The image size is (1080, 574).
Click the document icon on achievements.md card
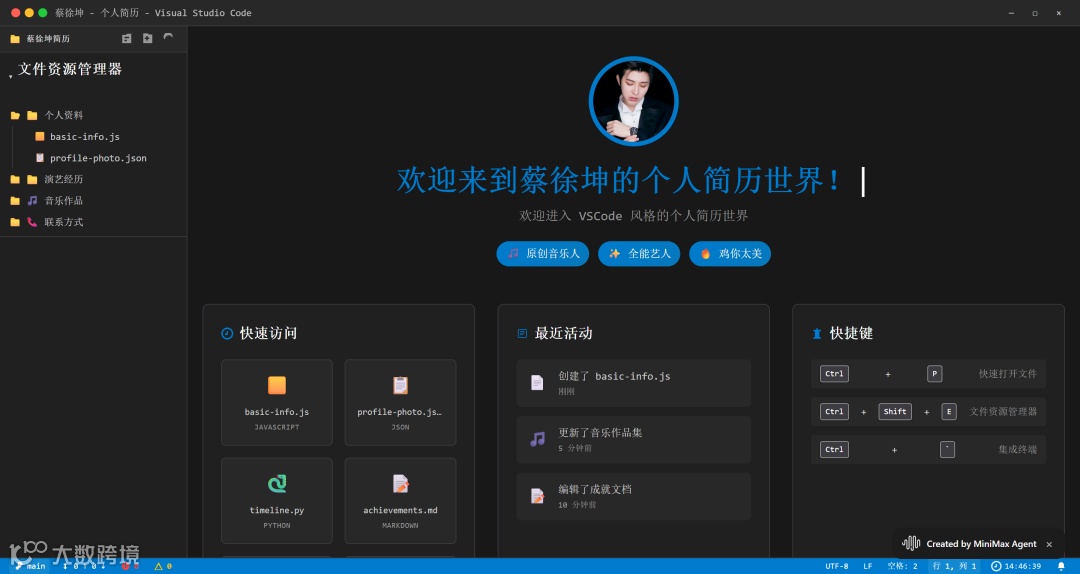tap(400, 484)
